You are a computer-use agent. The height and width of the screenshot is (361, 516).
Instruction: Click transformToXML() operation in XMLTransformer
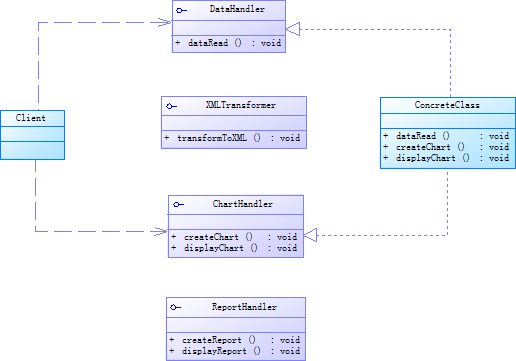pos(232,138)
